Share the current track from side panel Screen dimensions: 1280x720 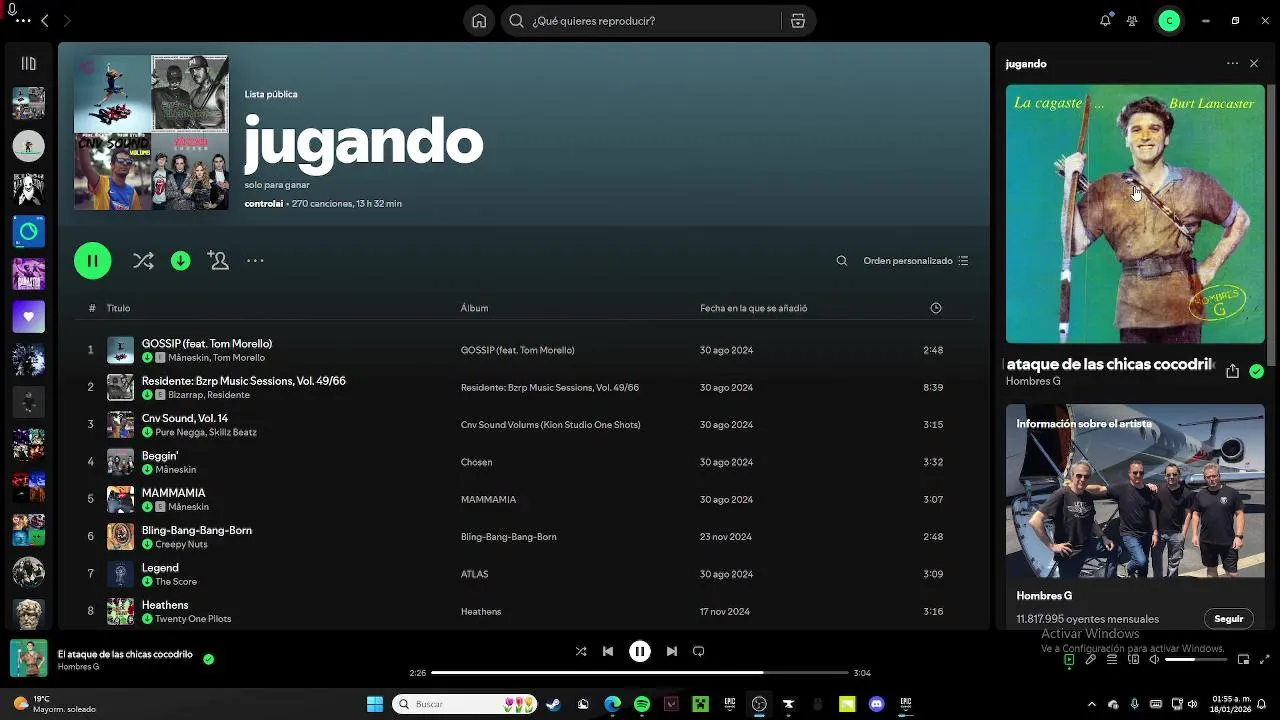click(x=1232, y=371)
